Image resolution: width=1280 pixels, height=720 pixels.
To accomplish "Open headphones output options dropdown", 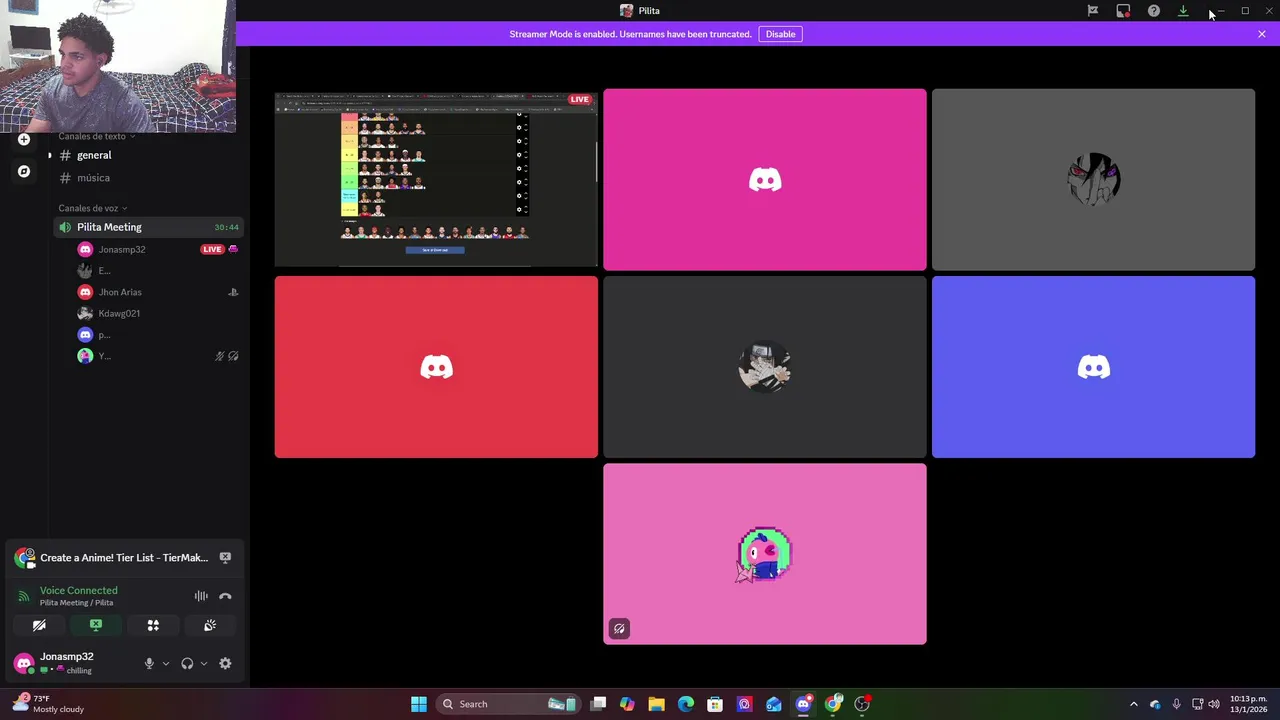I will click(x=204, y=664).
